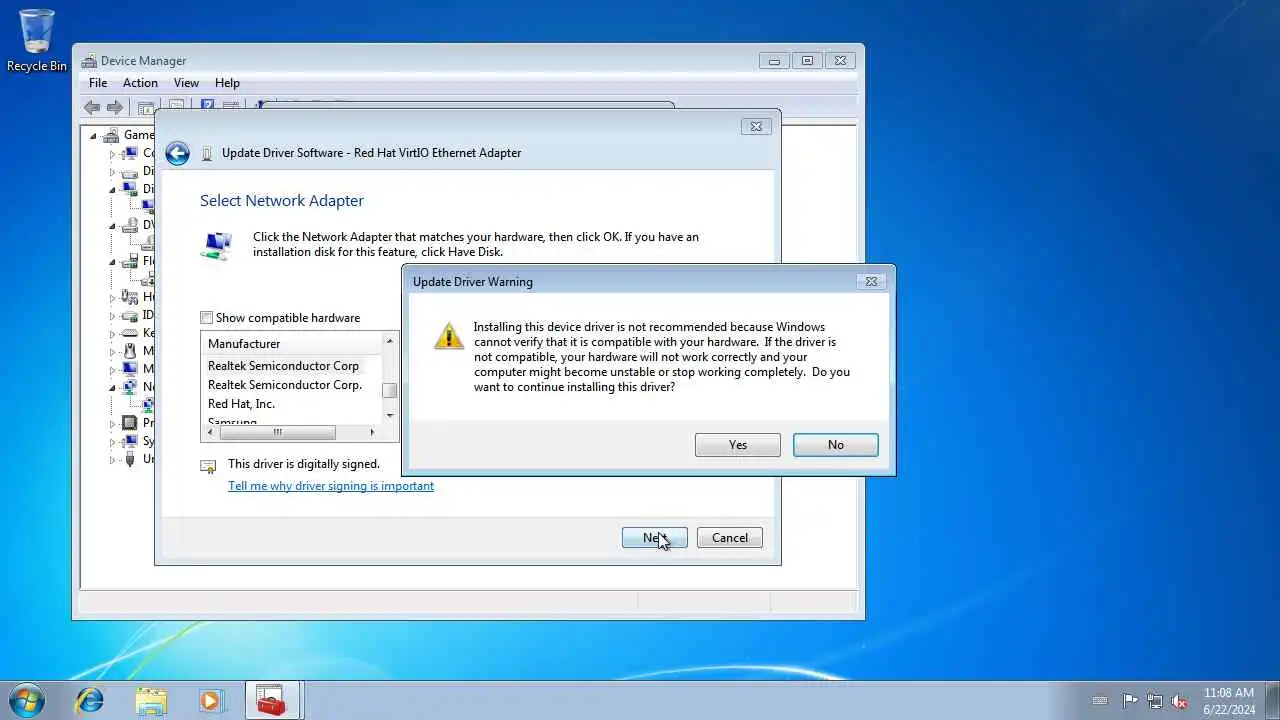Expand the Keyboards category
The image size is (1280, 720).
coord(113,333)
